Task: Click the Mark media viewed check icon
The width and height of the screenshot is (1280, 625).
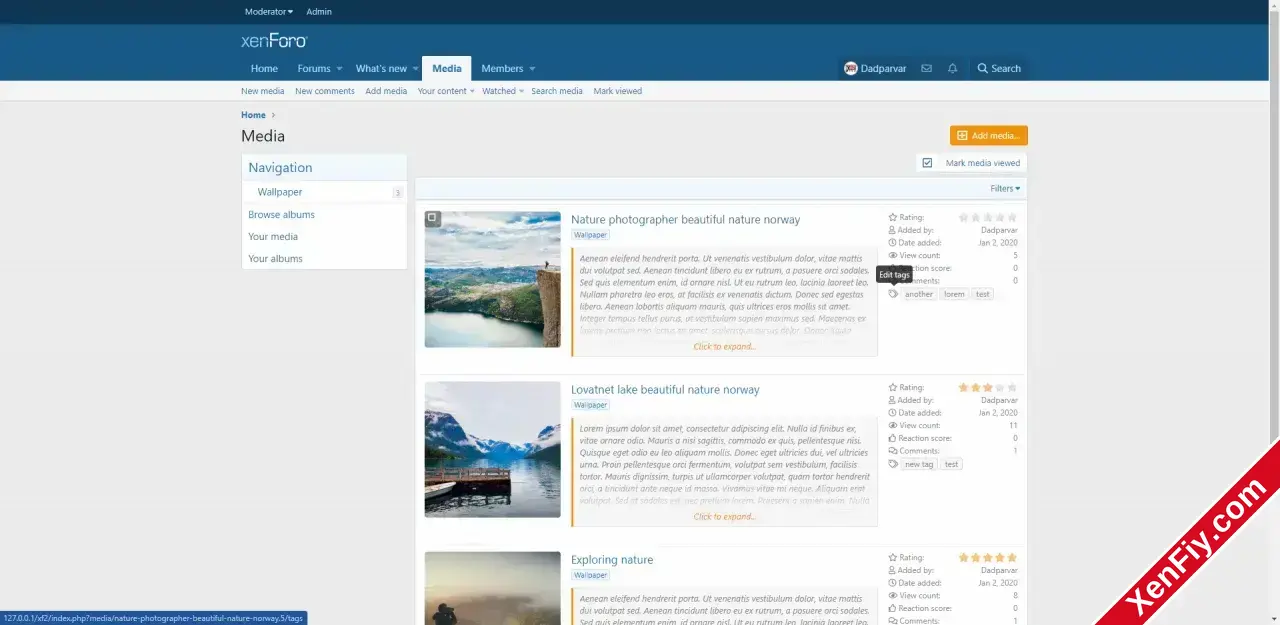Action: pyautogui.click(x=927, y=163)
